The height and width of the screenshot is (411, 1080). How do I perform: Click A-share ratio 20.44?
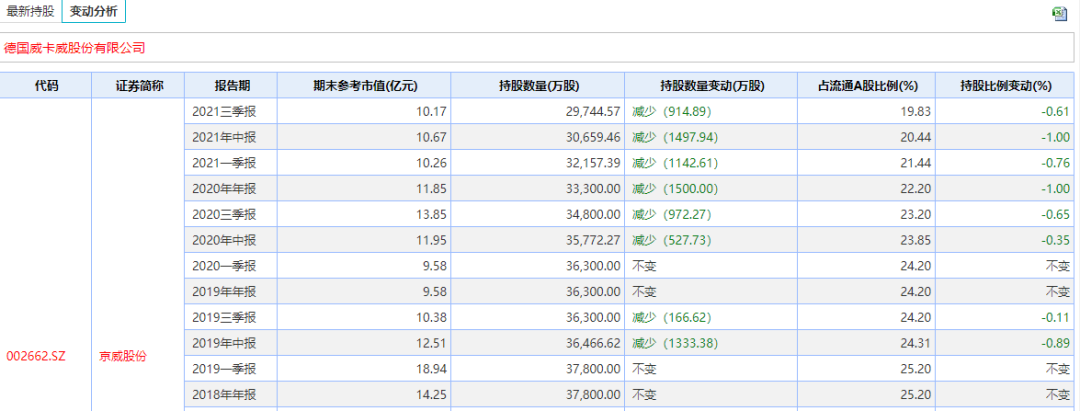pos(917,137)
